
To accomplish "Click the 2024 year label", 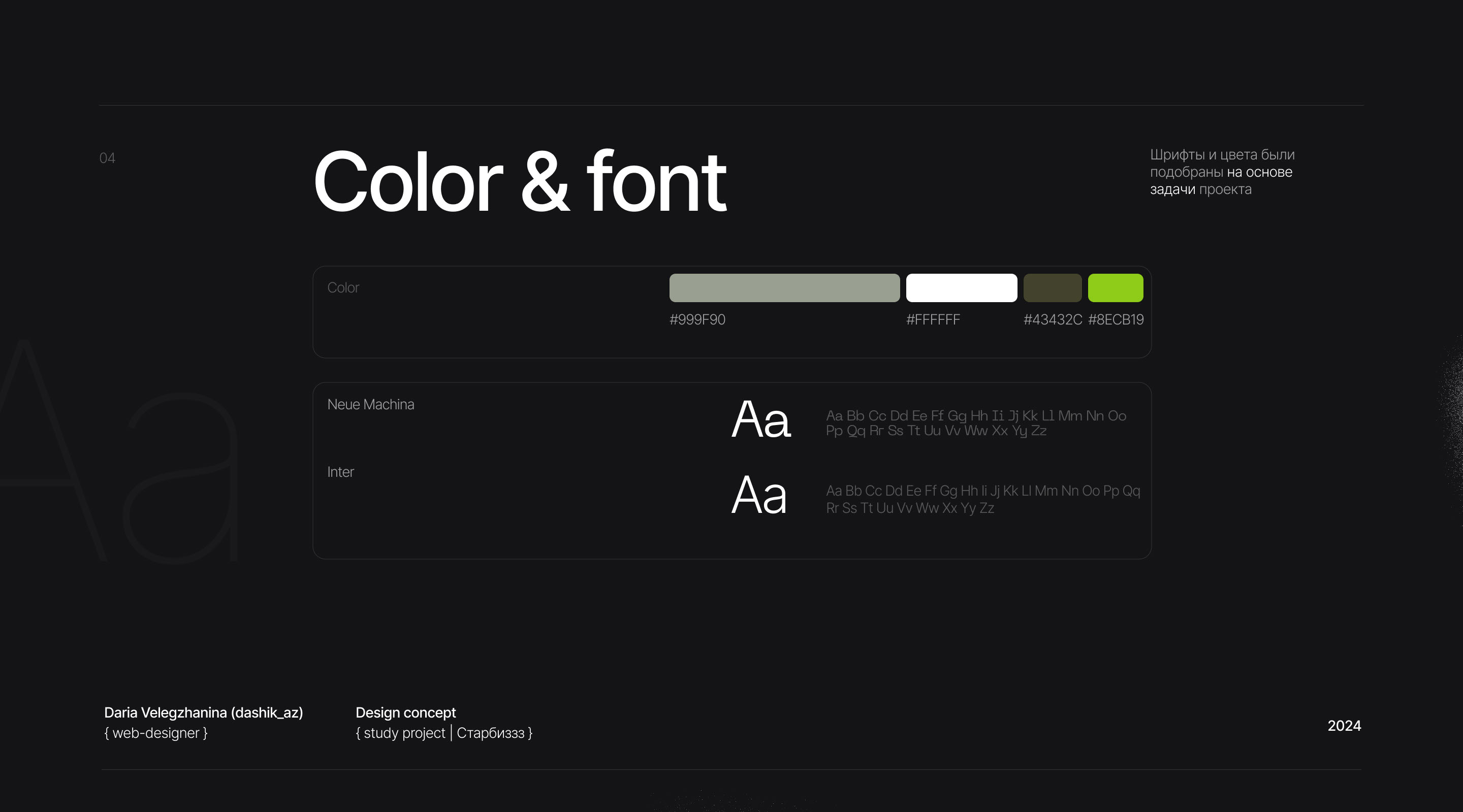I will point(1344,725).
